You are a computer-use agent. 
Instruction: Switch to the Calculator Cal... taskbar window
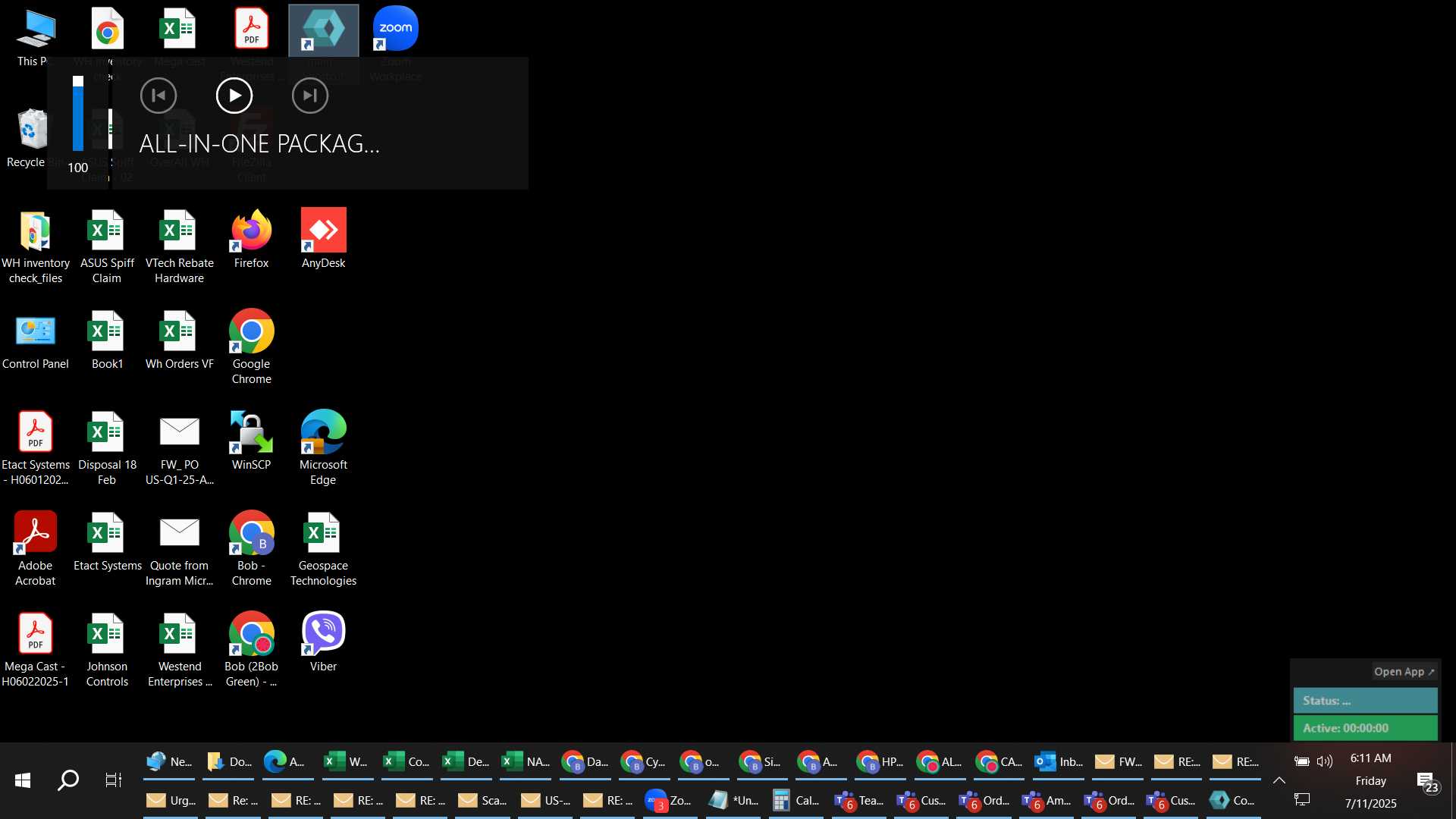click(x=795, y=801)
